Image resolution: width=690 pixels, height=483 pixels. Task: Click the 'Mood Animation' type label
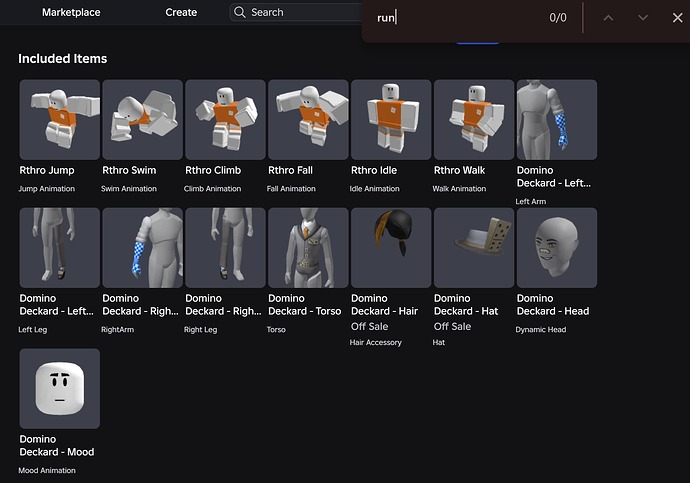[47, 470]
